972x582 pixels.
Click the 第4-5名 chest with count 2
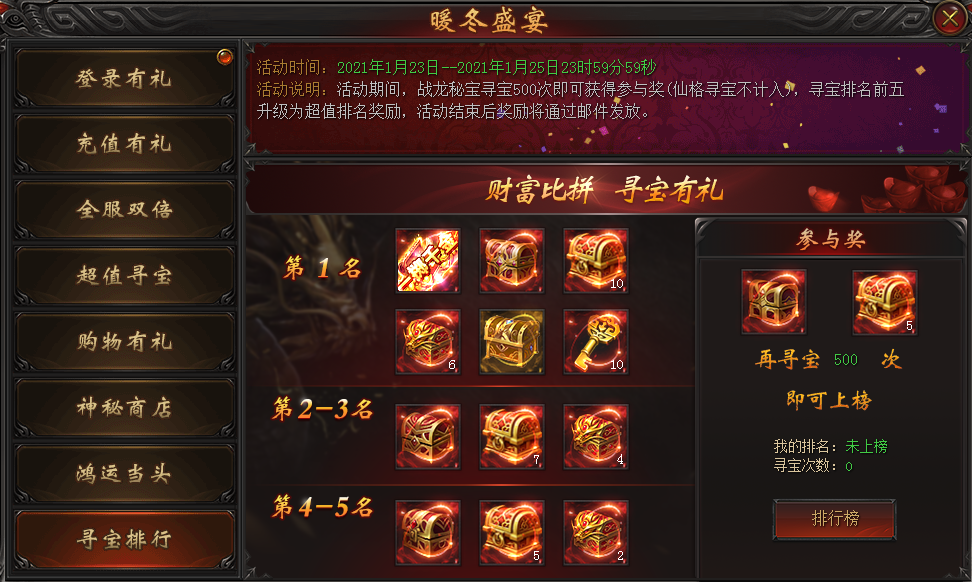click(596, 532)
